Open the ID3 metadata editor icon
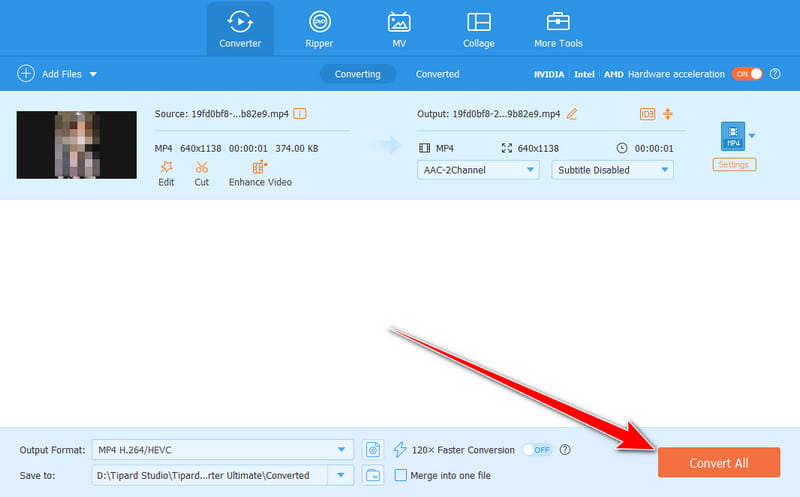This screenshot has height=497, width=800. (647, 114)
